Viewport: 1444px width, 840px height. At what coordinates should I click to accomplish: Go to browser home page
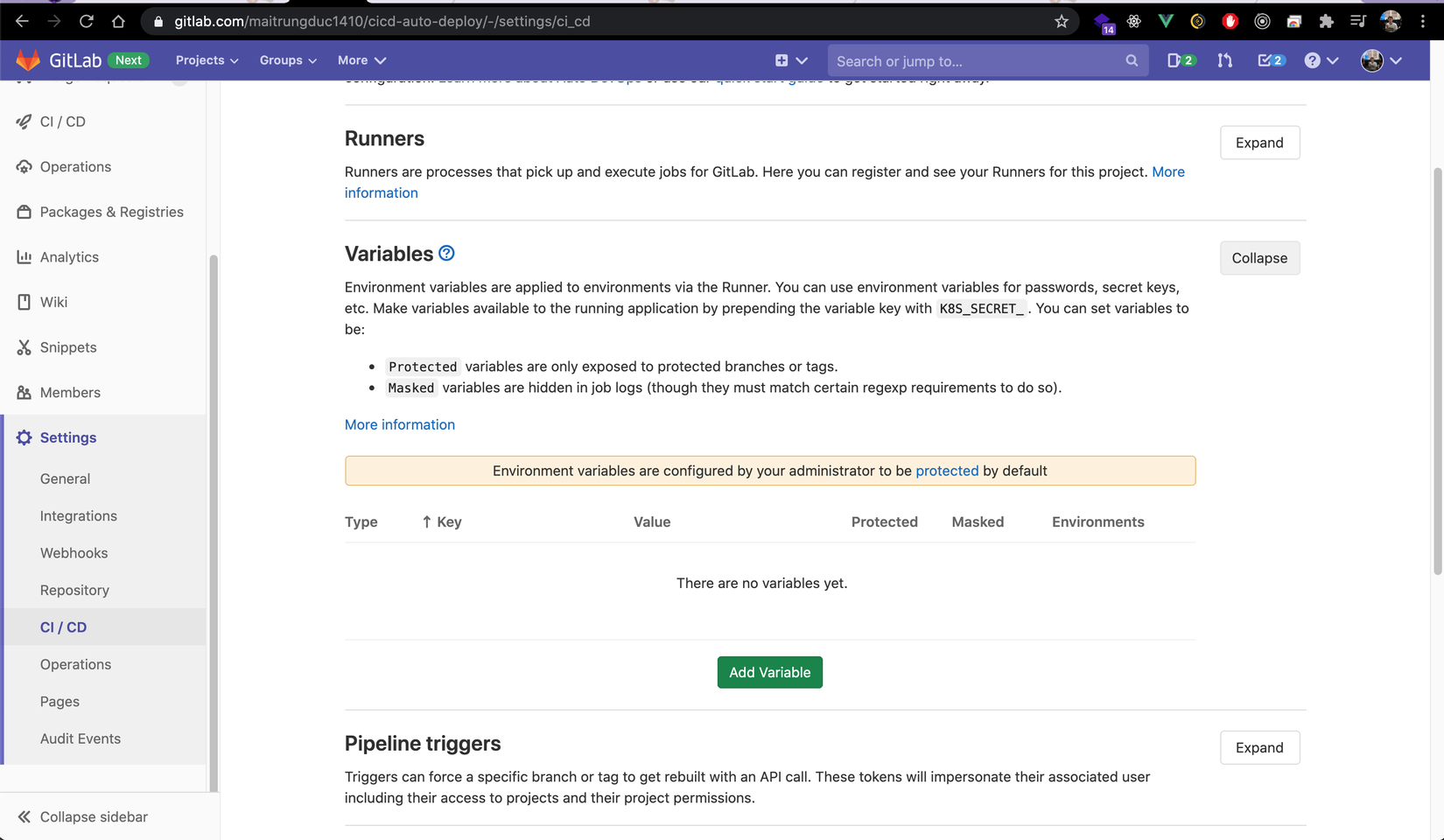coord(118,21)
